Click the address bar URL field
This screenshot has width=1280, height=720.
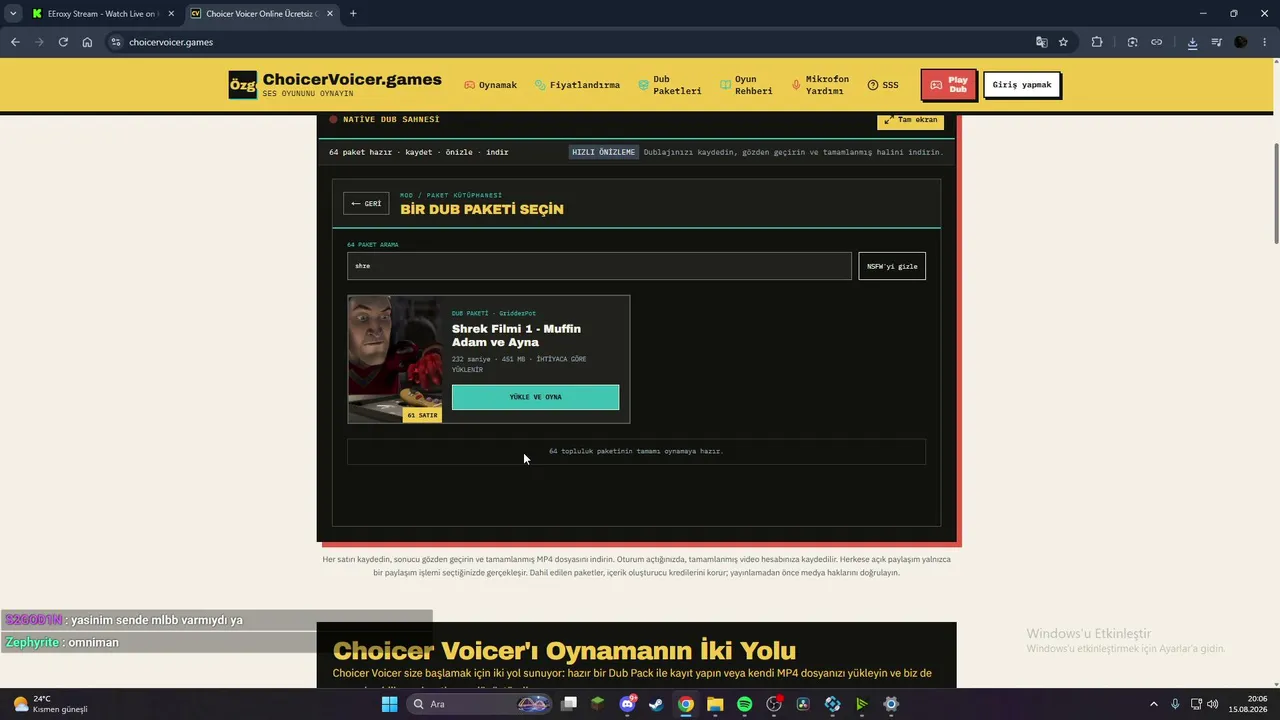[570, 42]
